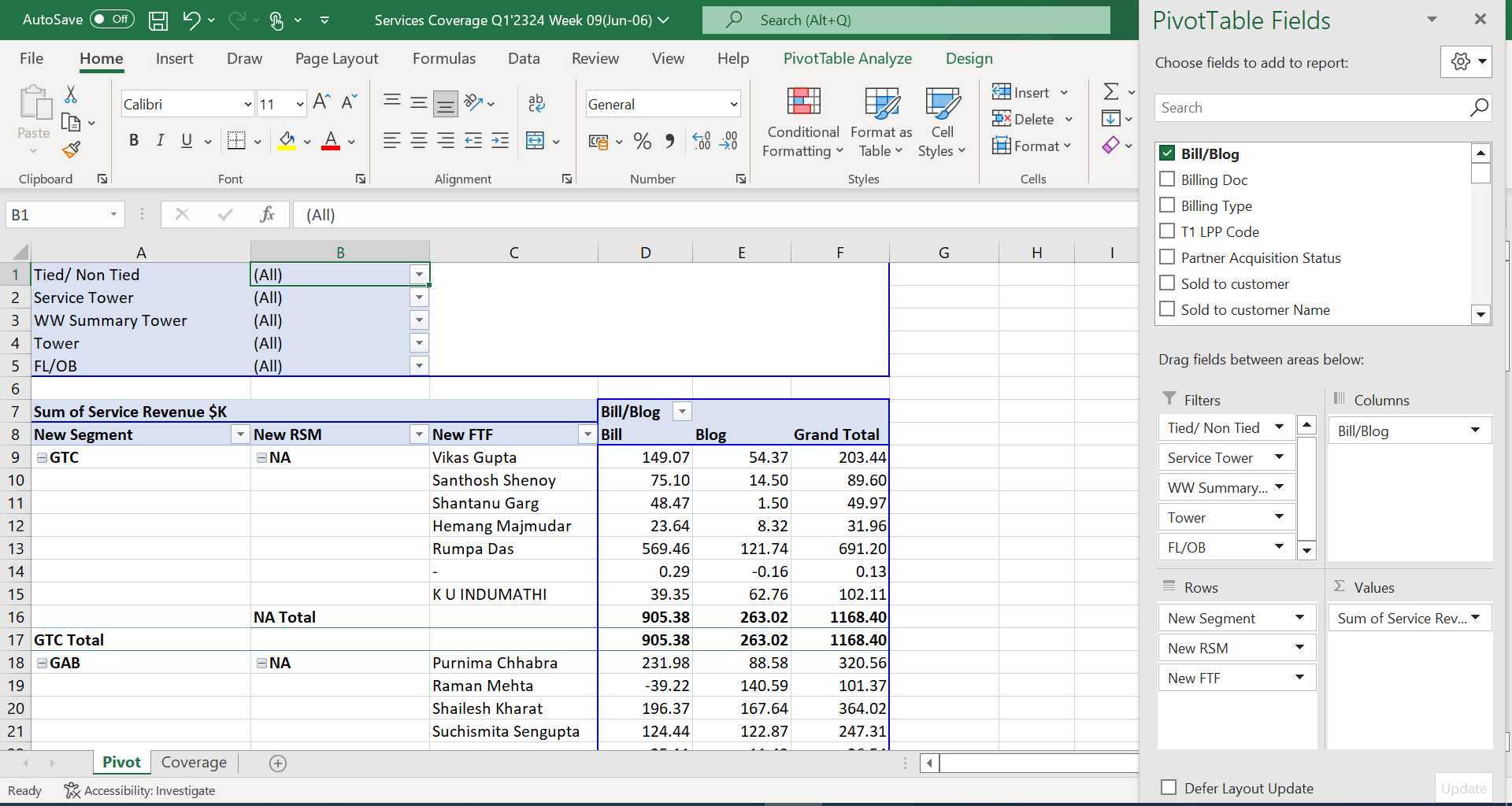Open the PivotTable Fields gear tools
Image resolution: width=1512 pixels, height=806 pixels.
(x=1465, y=61)
